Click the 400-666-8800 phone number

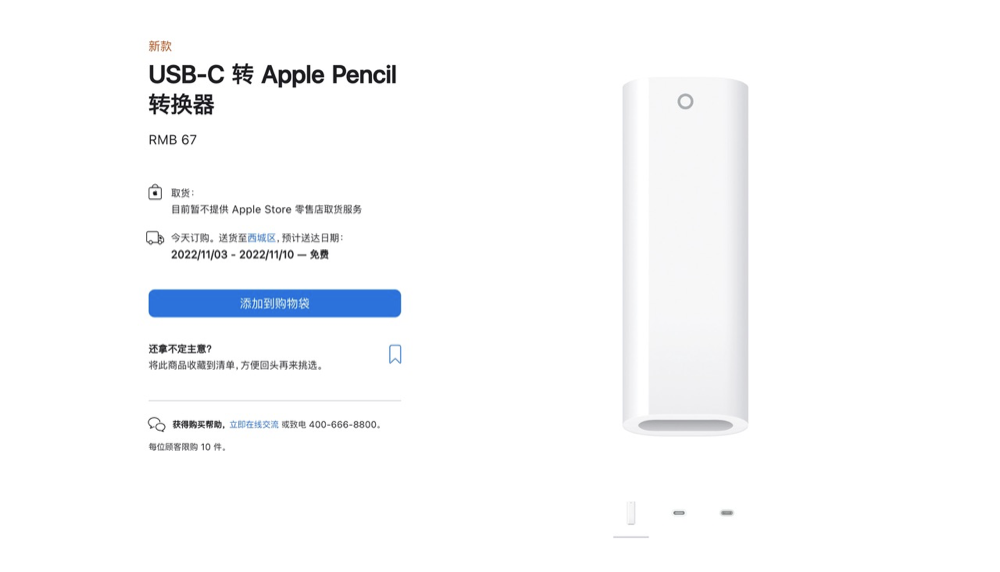coord(343,425)
